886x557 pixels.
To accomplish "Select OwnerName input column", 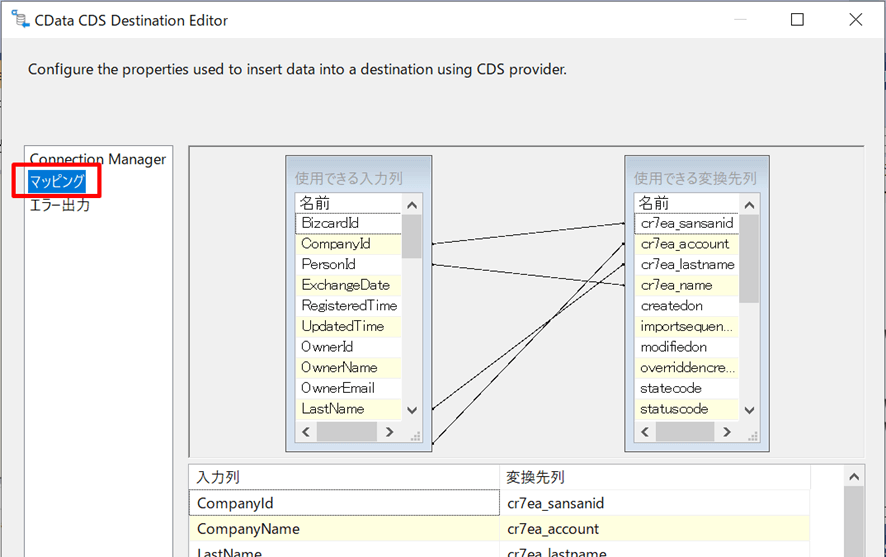I will coord(348,368).
